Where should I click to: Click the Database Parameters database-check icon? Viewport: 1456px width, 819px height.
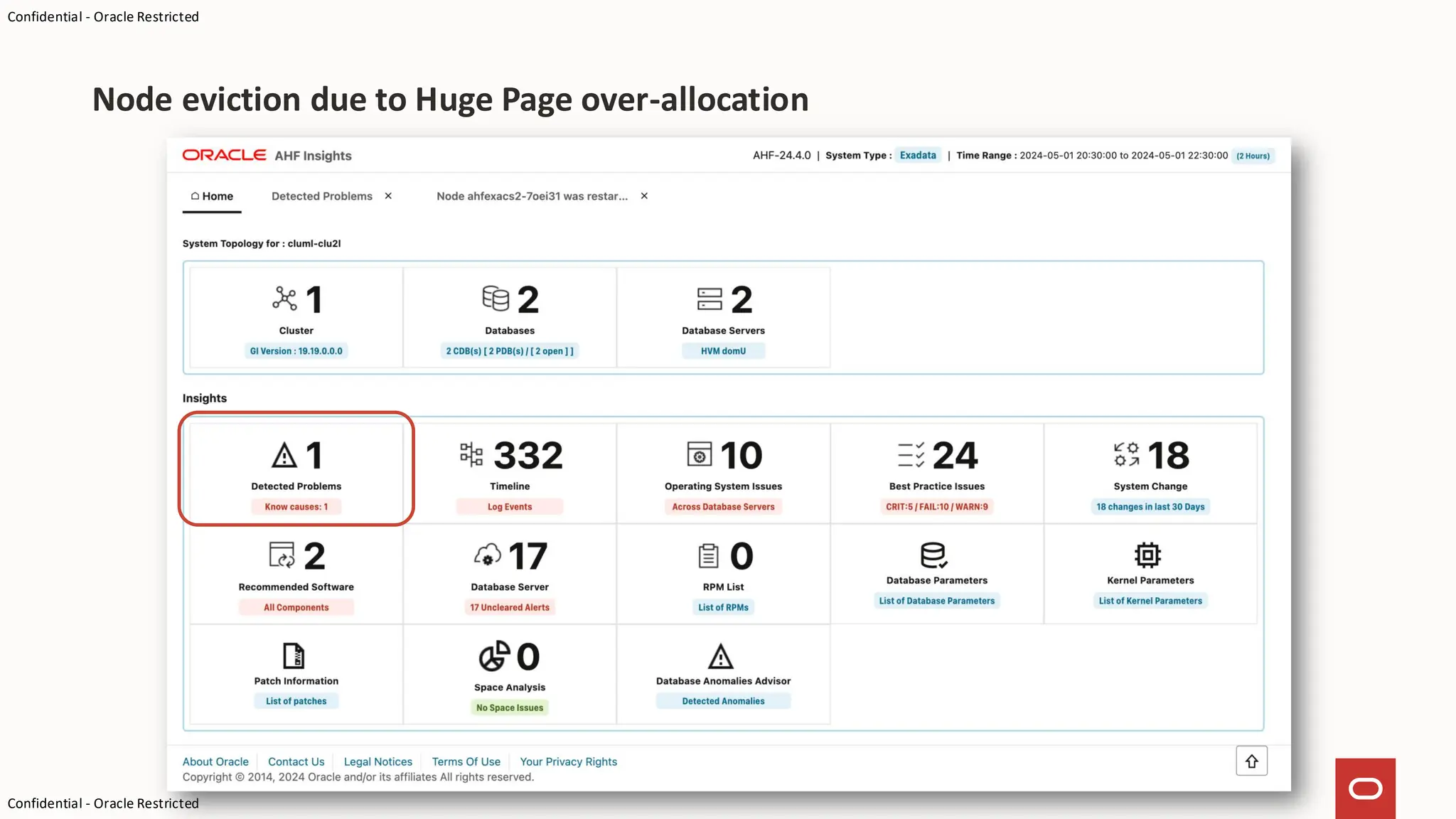(x=933, y=555)
